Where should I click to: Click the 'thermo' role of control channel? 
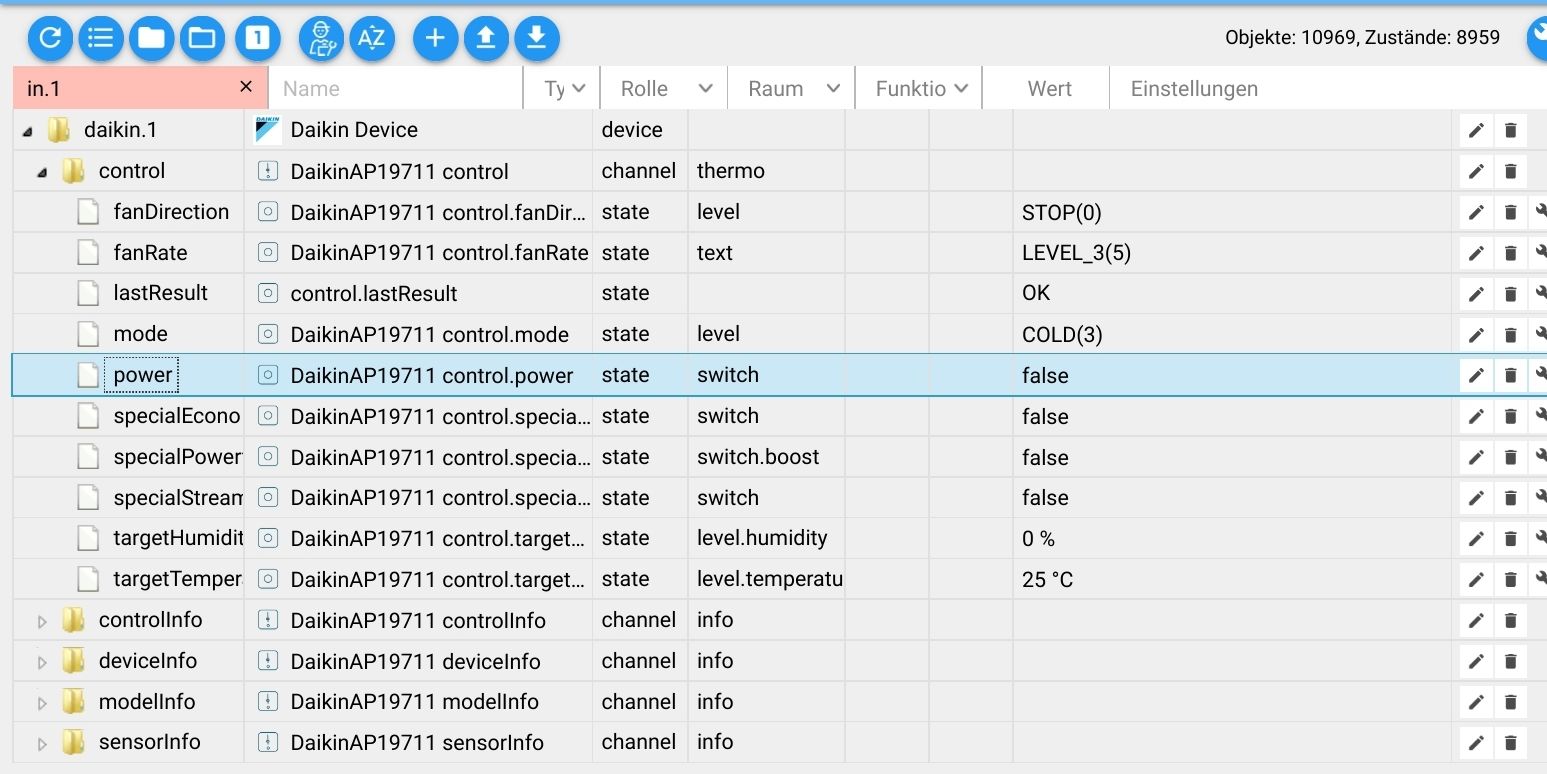pos(731,171)
